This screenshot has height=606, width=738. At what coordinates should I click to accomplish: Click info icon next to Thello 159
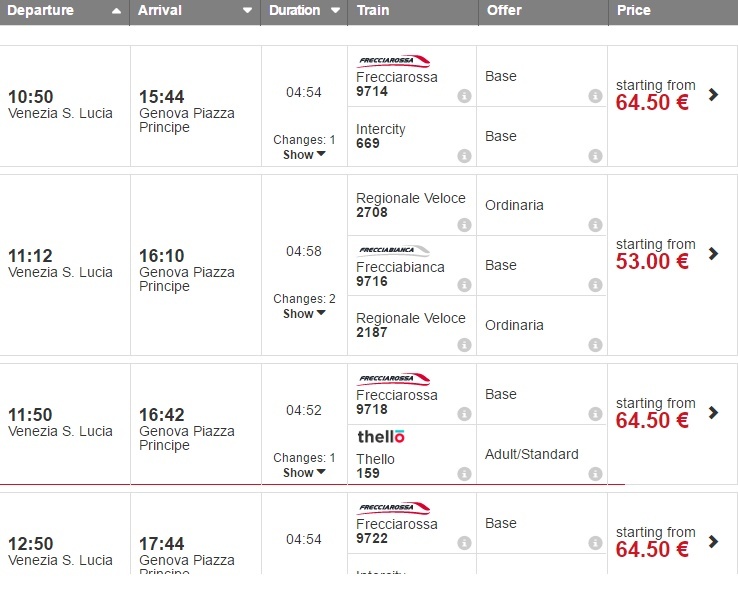(464, 474)
